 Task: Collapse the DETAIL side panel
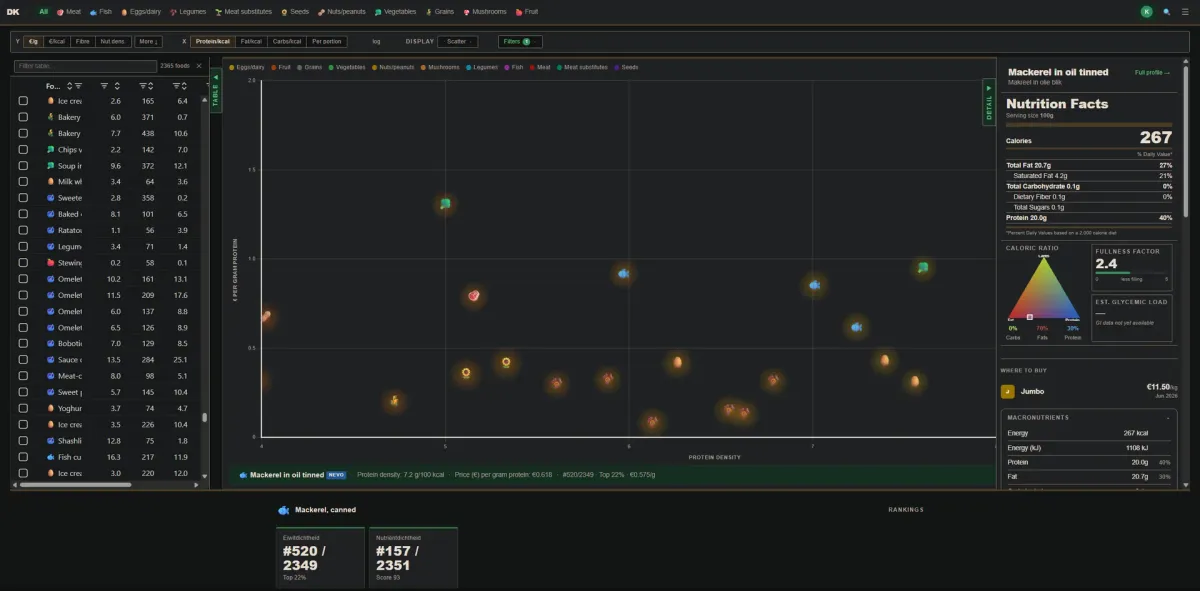pos(990,102)
